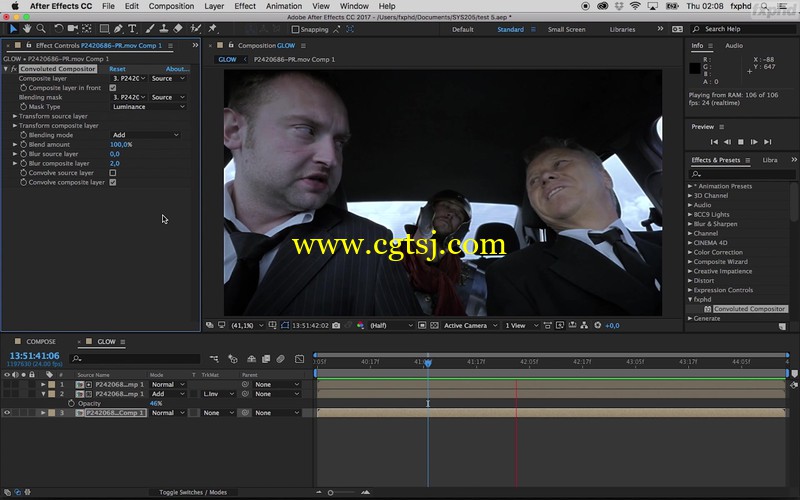The height and width of the screenshot is (500, 800).
Task: Click Toggle Switches / Modes button
Action: coord(193,492)
